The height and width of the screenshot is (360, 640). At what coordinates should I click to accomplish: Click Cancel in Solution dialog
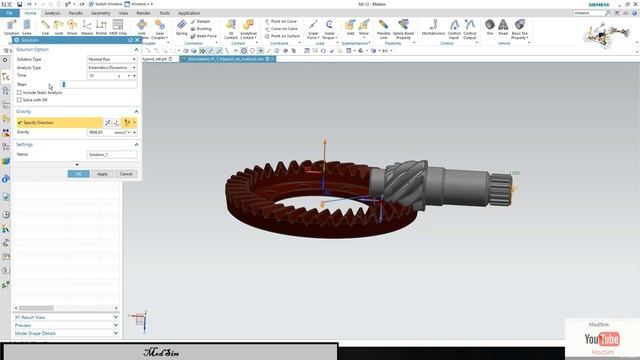pyautogui.click(x=126, y=174)
